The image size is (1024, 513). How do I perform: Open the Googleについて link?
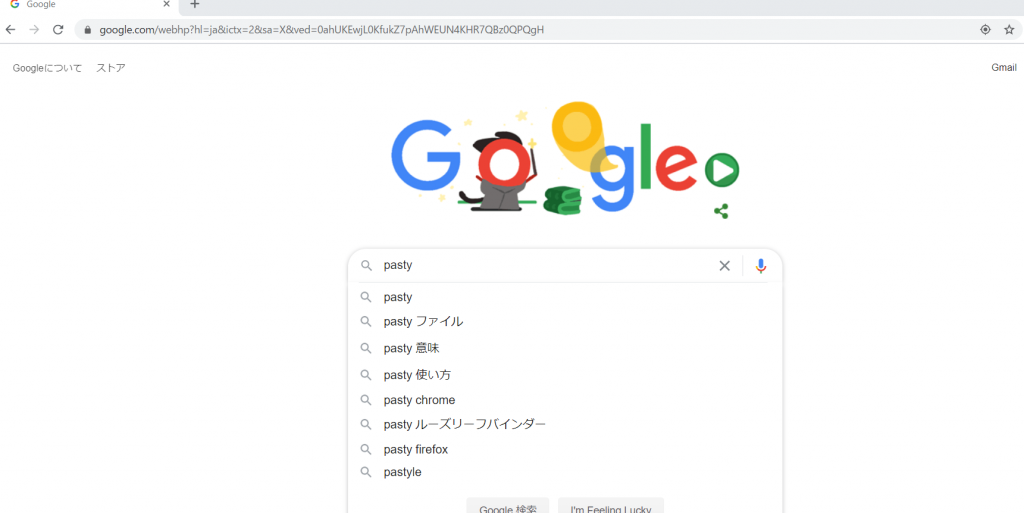pos(48,68)
